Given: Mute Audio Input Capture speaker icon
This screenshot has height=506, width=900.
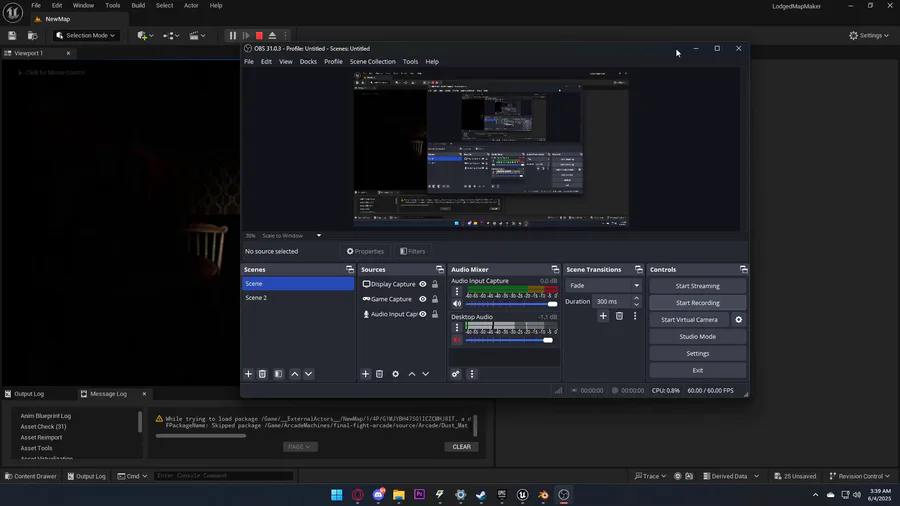Looking at the screenshot, I should click(457, 304).
